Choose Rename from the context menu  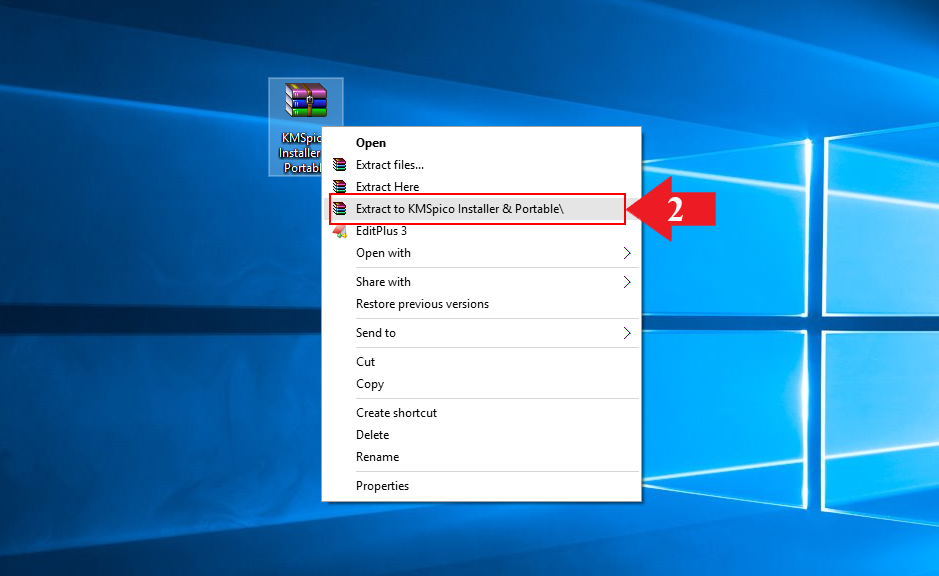(481, 457)
